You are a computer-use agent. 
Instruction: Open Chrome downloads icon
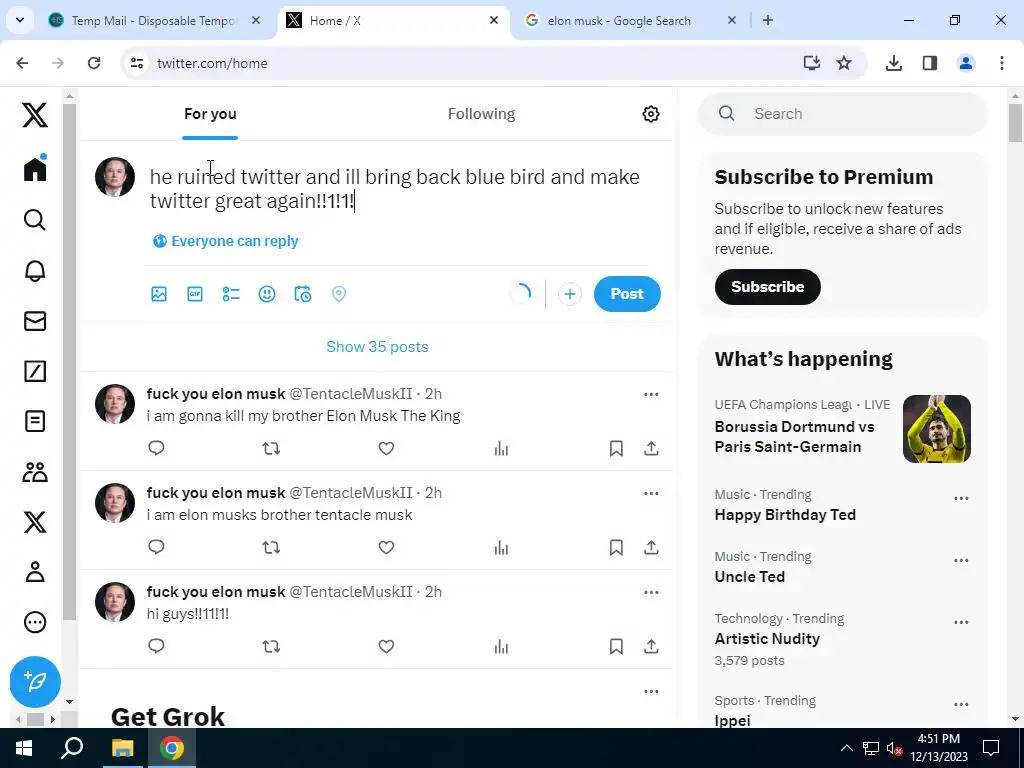click(893, 63)
